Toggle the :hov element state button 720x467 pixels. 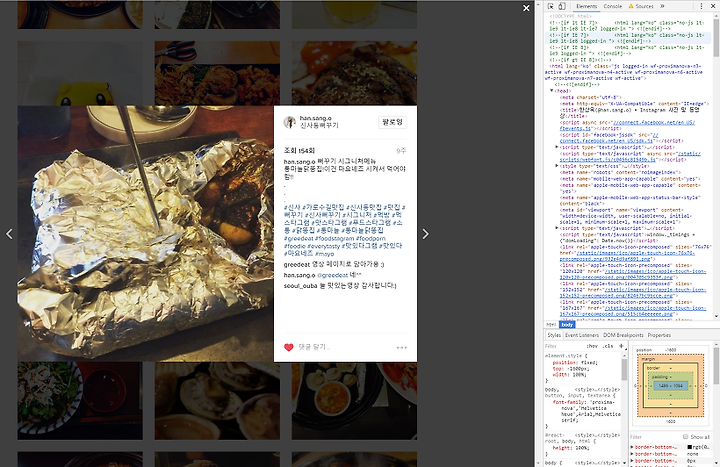click(x=592, y=346)
